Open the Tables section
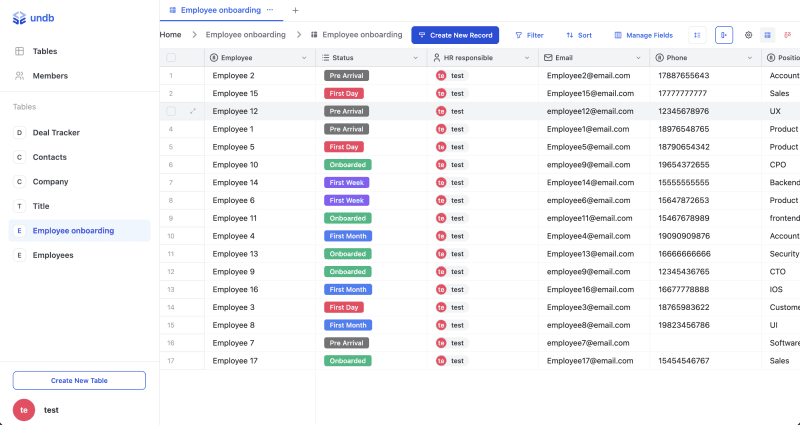The image size is (800, 425). click(45, 51)
